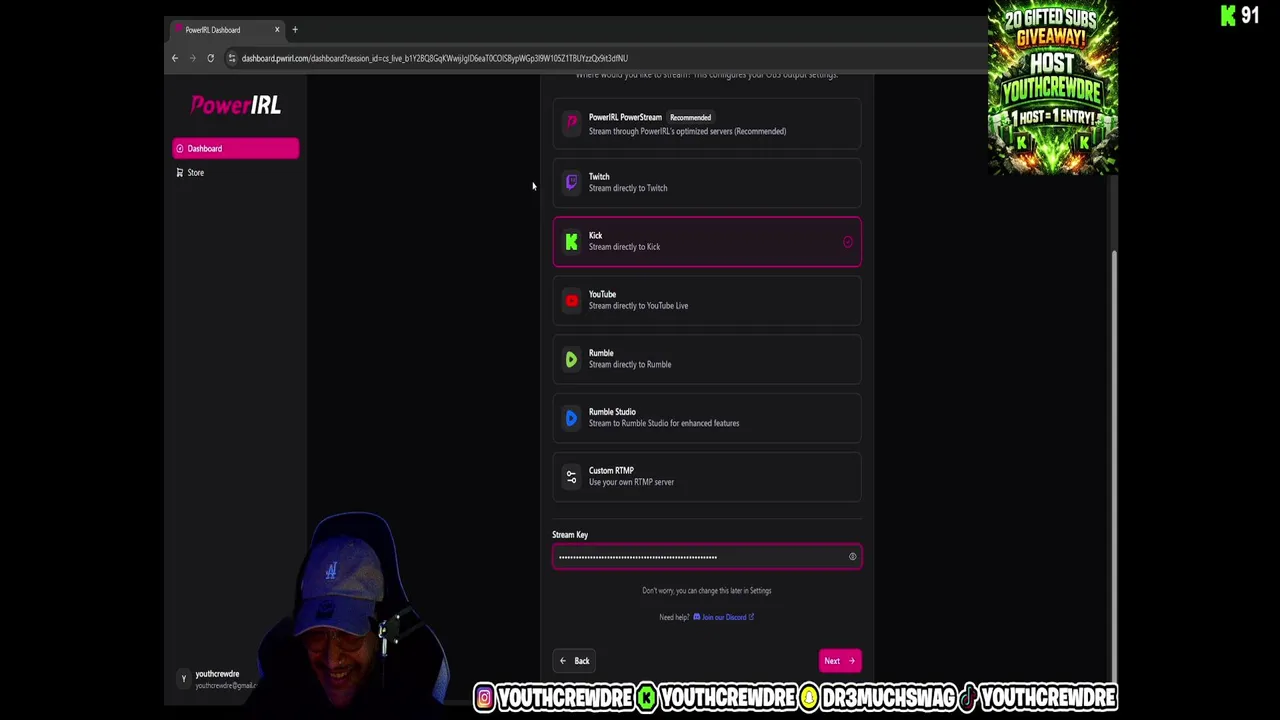
Task: Click the PowerIRL logo
Action: 235,105
